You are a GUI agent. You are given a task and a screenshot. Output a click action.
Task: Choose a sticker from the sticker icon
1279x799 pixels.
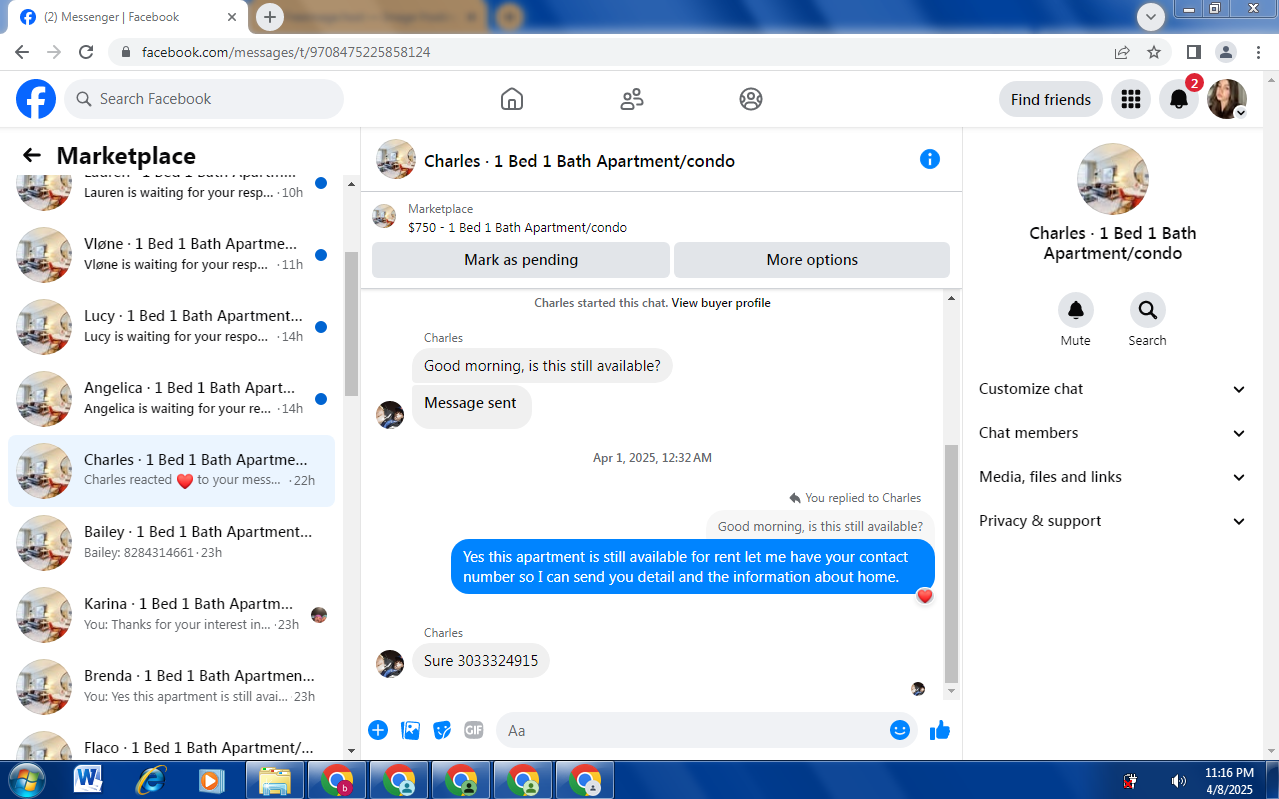(x=442, y=730)
